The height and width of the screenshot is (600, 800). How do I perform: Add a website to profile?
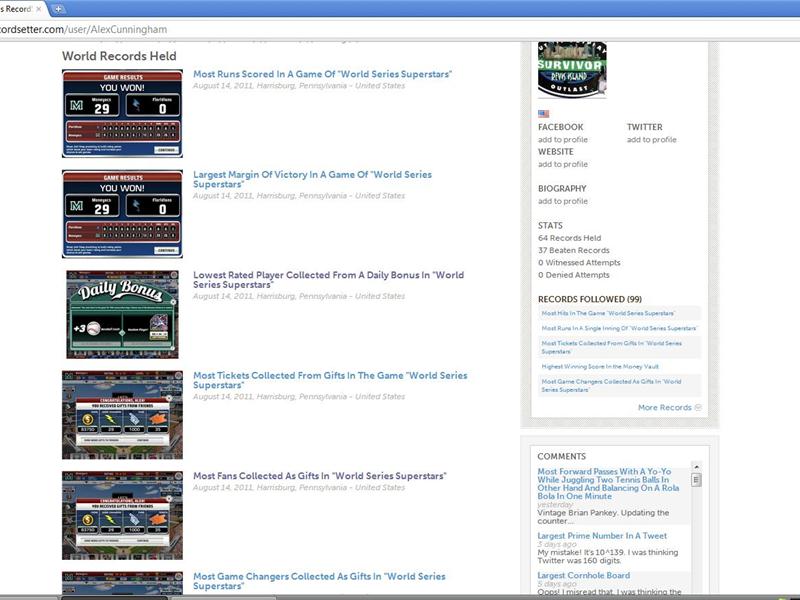pyautogui.click(x=563, y=164)
